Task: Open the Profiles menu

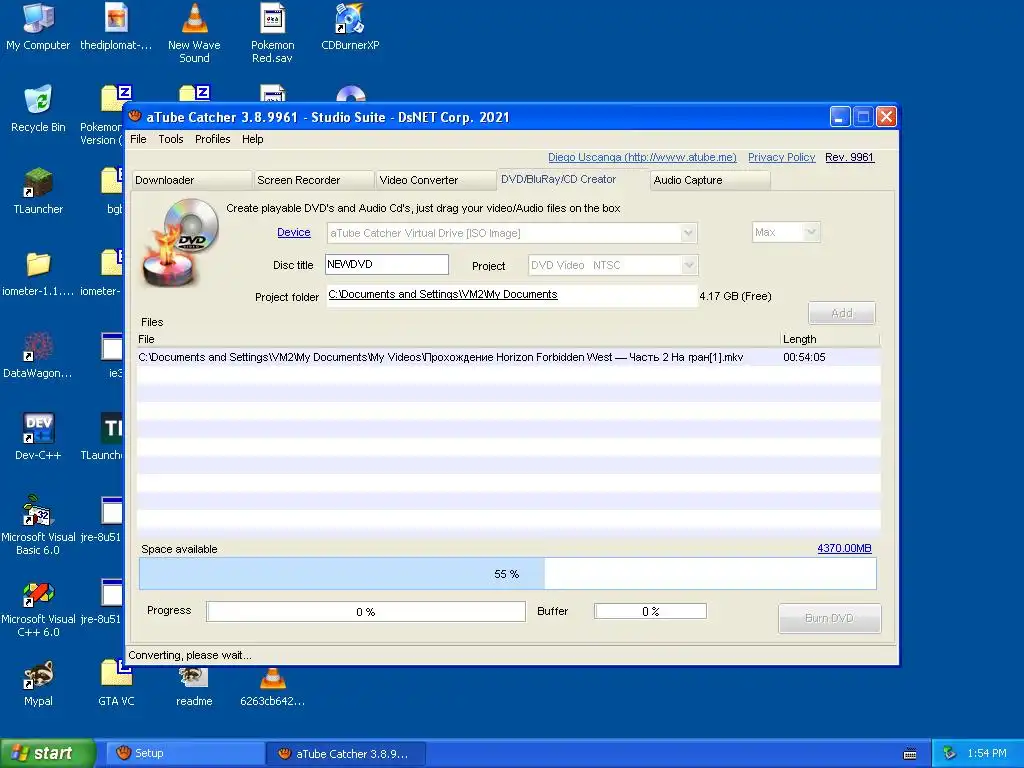Action: pyautogui.click(x=213, y=139)
